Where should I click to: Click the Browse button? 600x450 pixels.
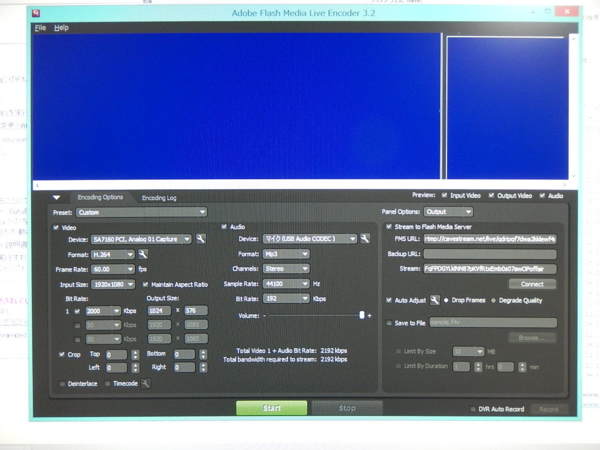(x=532, y=338)
